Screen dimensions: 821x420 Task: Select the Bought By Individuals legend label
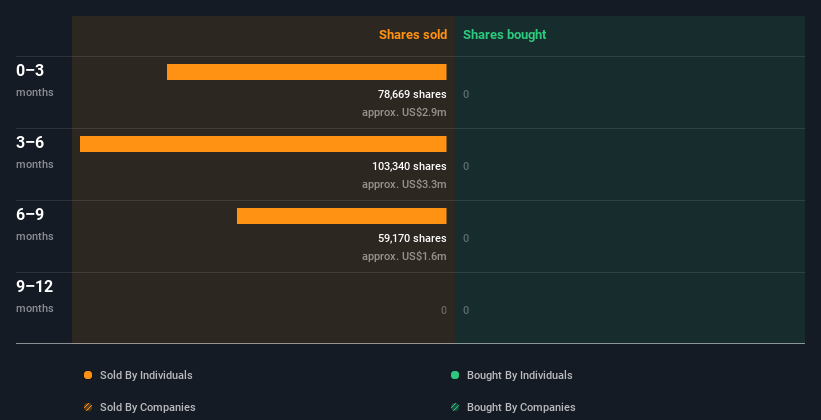point(519,375)
